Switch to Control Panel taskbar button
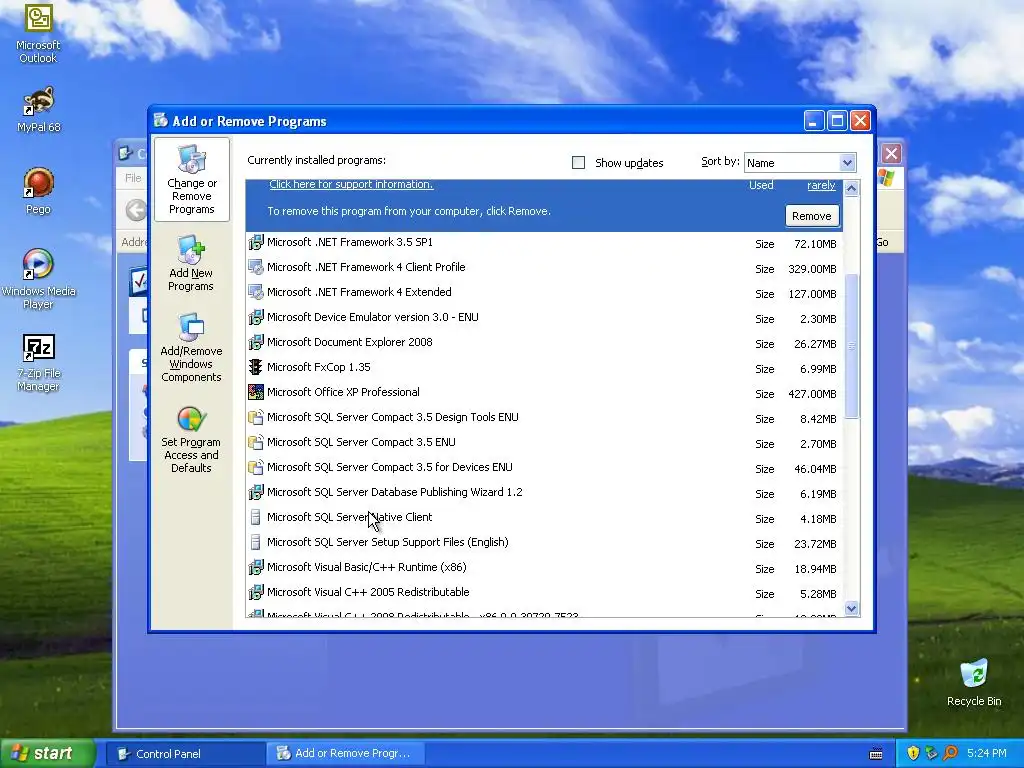1024x768 pixels. (185, 754)
